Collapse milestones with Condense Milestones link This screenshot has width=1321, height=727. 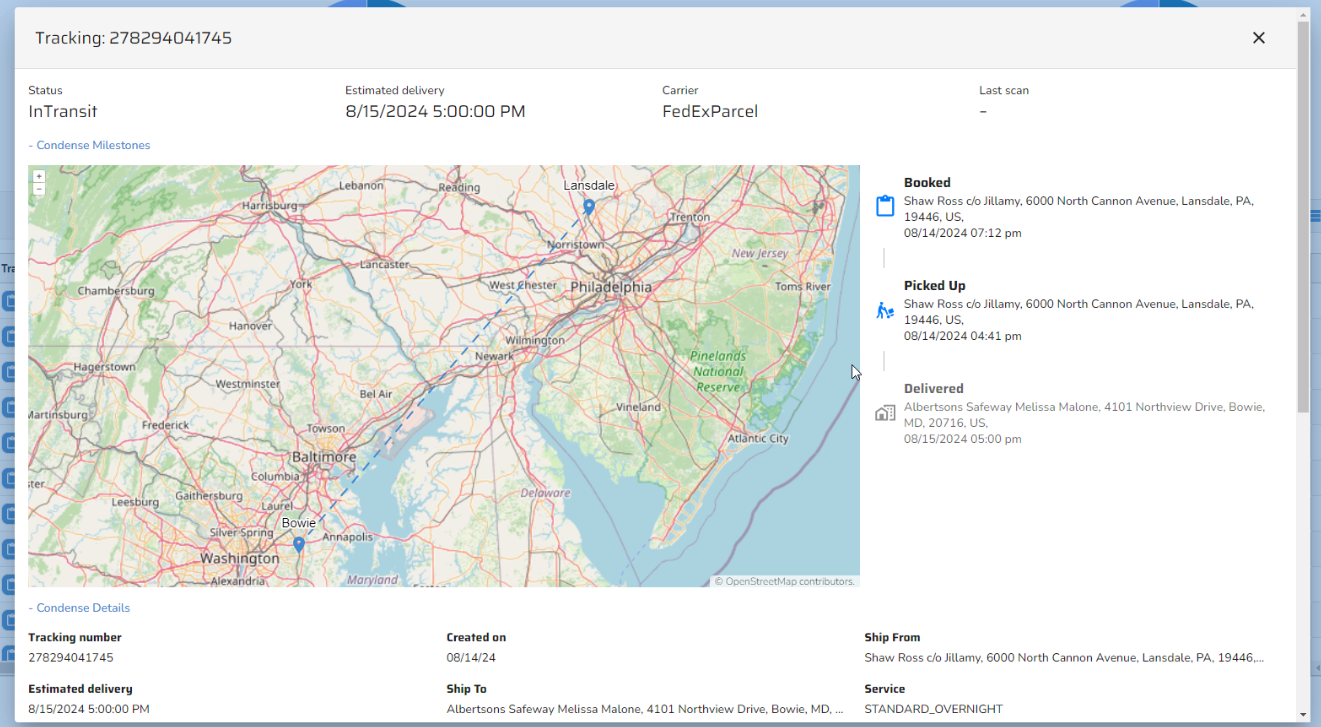coord(89,145)
